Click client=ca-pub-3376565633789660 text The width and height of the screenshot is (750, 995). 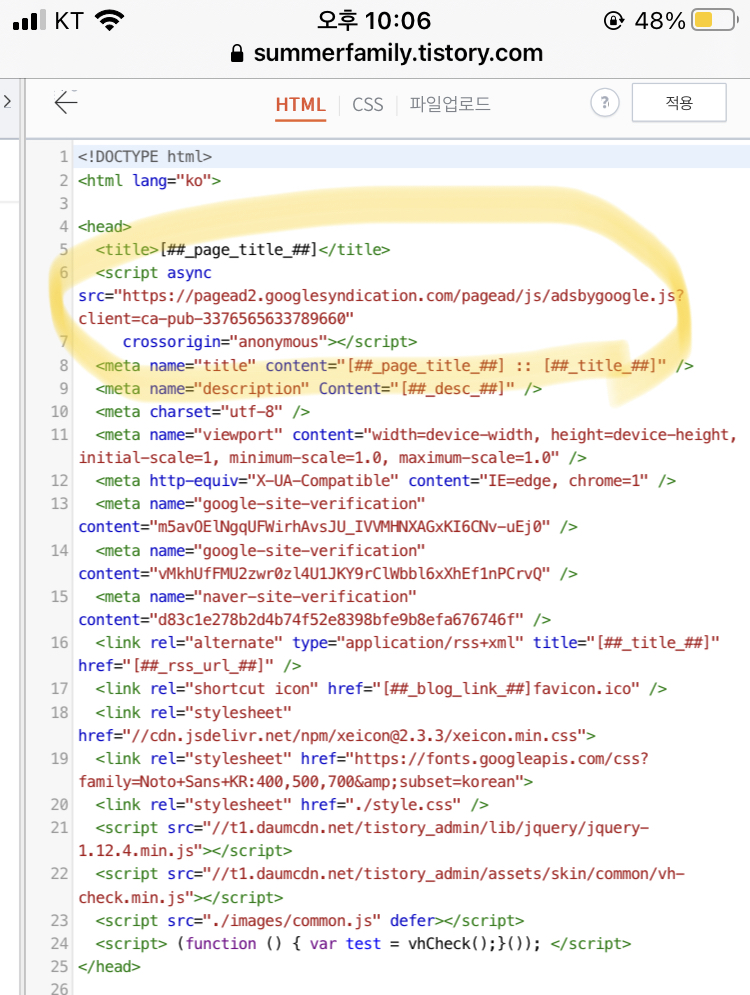216,319
